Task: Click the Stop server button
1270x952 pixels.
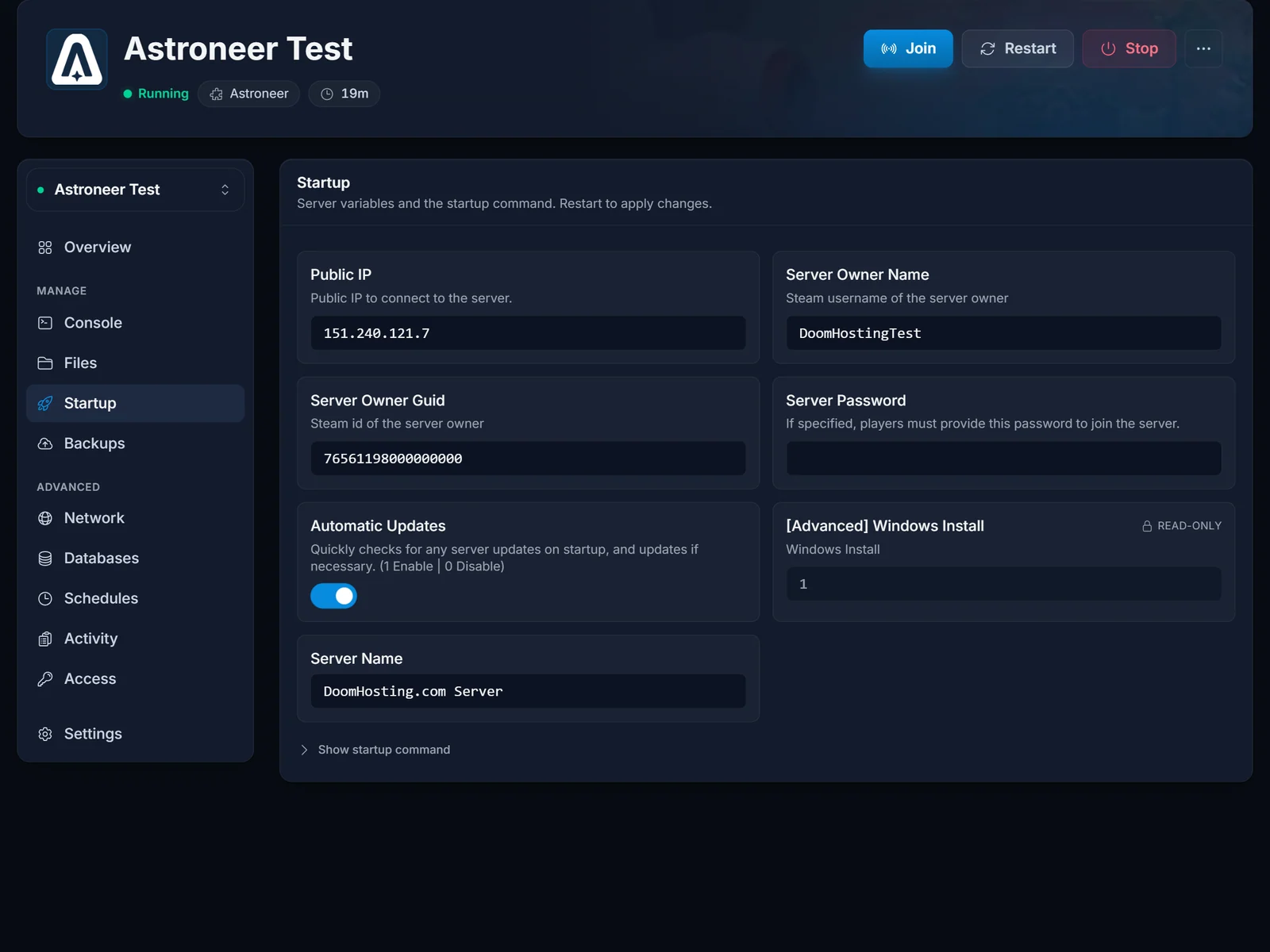Action: (x=1129, y=48)
